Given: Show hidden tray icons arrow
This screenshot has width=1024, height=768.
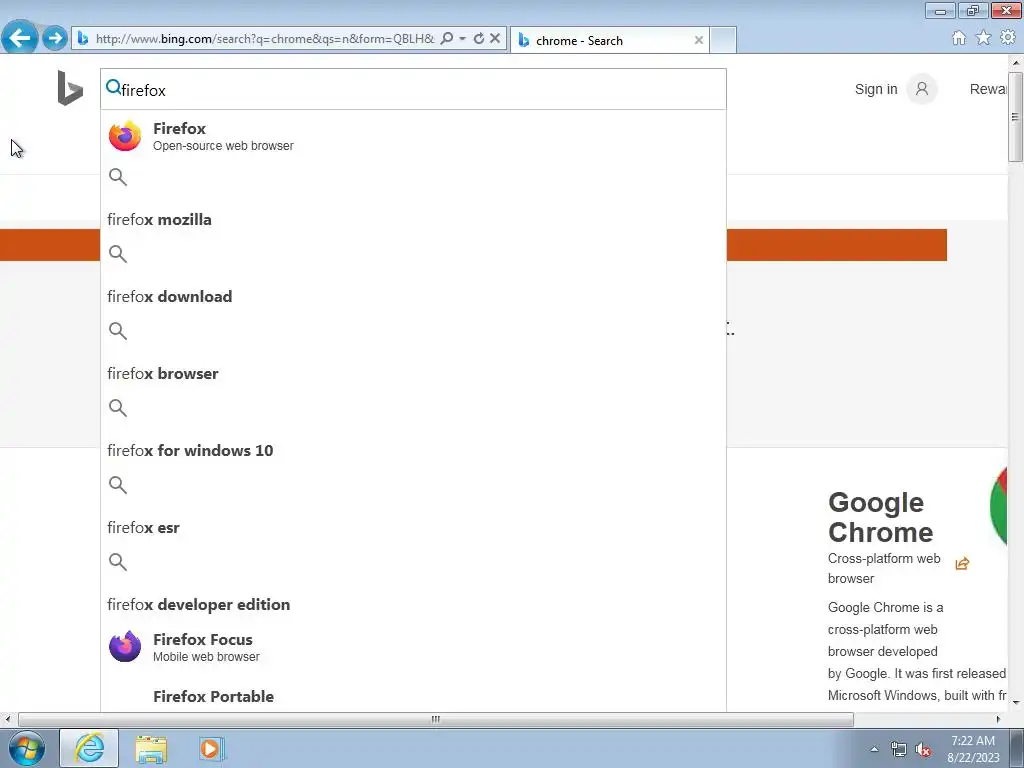Looking at the screenshot, I should click(874, 749).
